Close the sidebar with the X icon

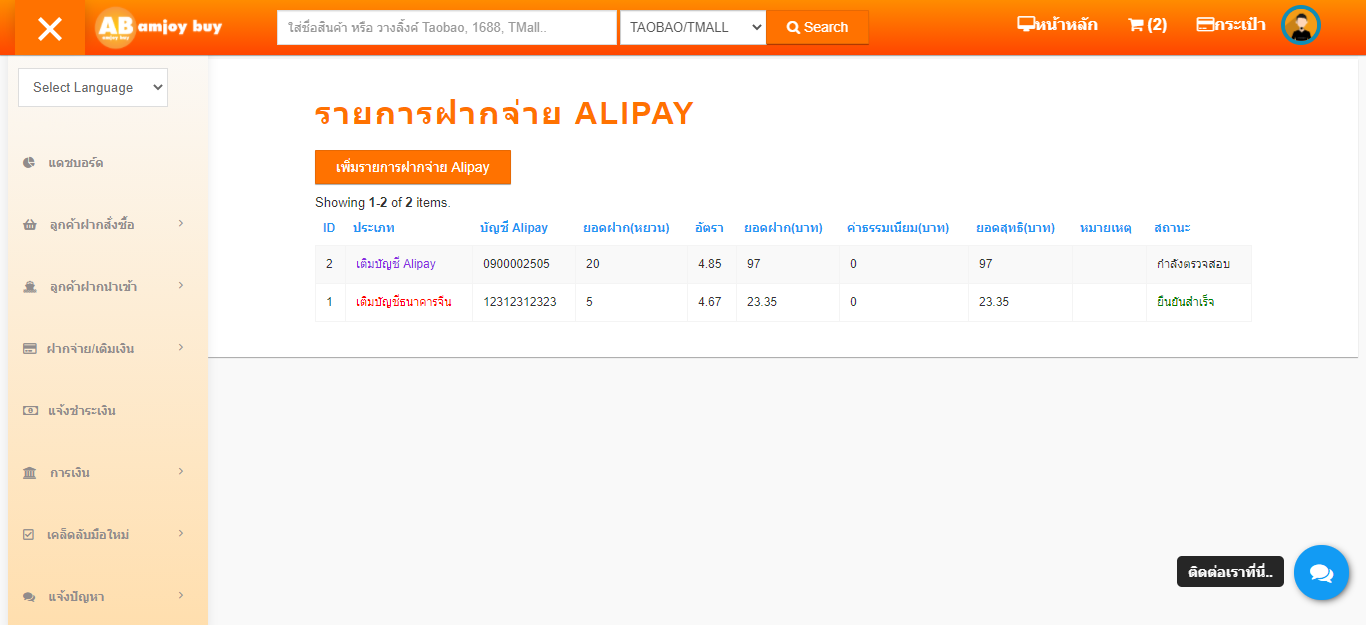pos(49,28)
